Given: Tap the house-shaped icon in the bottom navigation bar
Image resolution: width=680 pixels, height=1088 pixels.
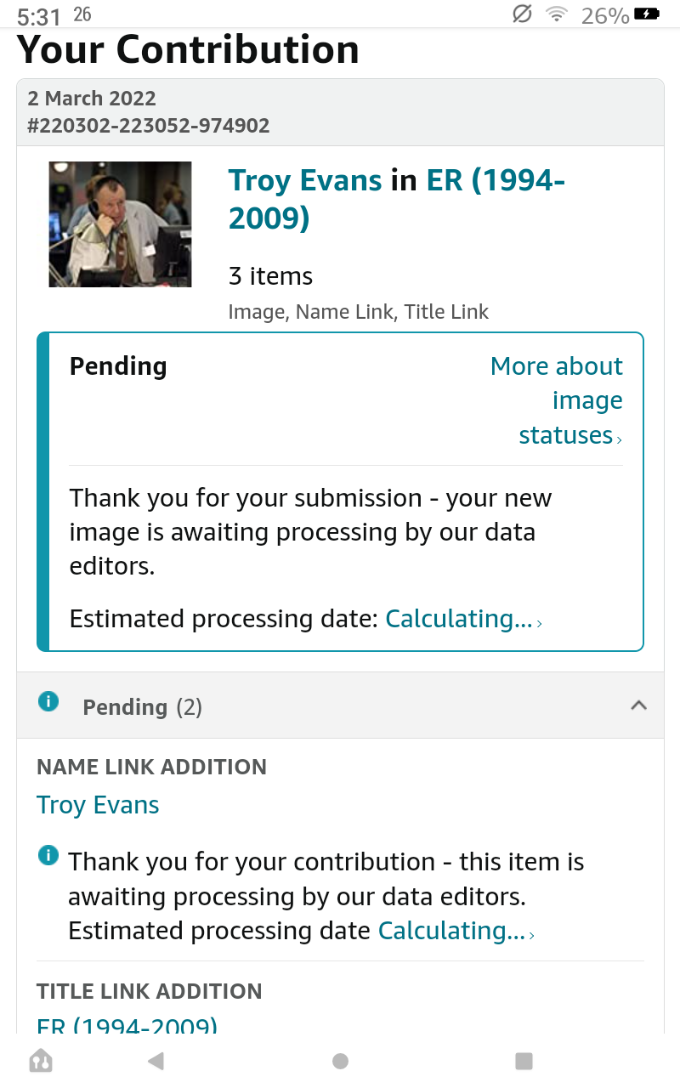Looking at the screenshot, I should pyautogui.click(x=41, y=1061).
